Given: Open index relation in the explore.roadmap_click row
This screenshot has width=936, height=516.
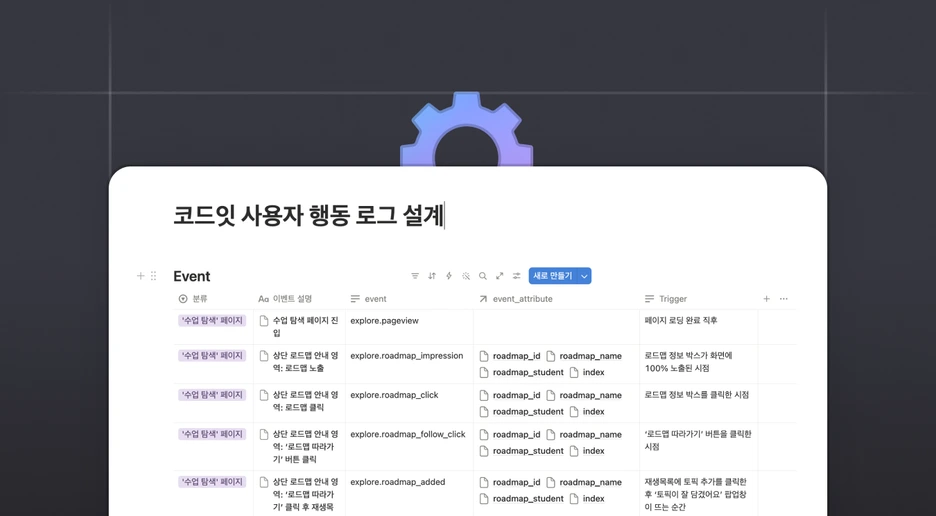Looking at the screenshot, I should tap(587, 411).
